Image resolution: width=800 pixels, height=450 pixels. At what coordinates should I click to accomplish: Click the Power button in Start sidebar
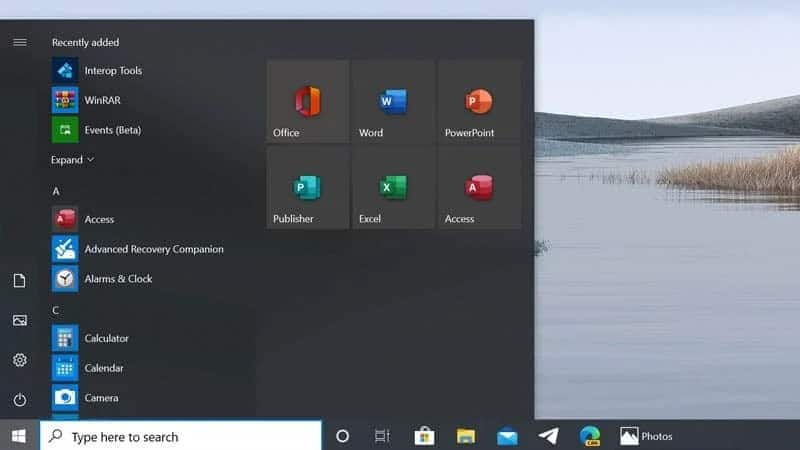(19, 399)
